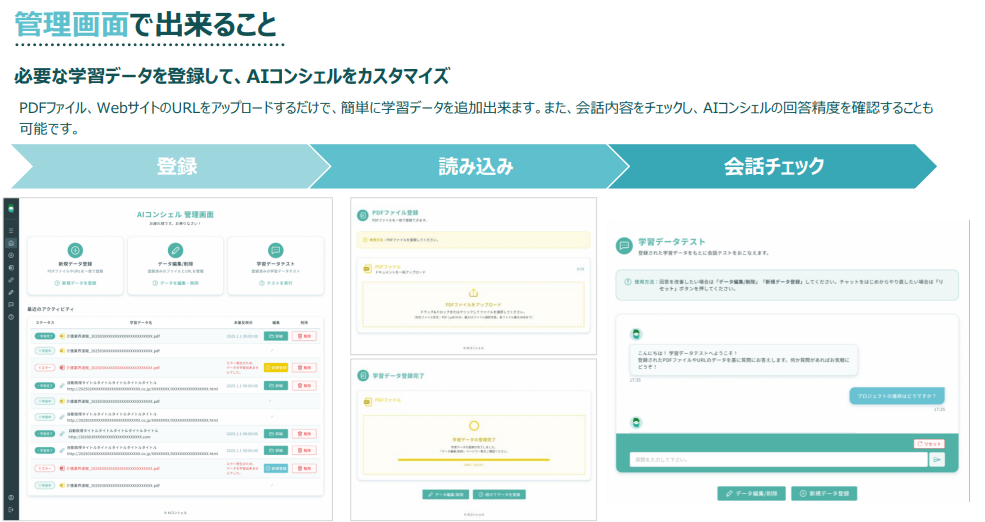The image size is (985, 522).
Task: Click the 登録 step arrow banner
Action: click(171, 166)
